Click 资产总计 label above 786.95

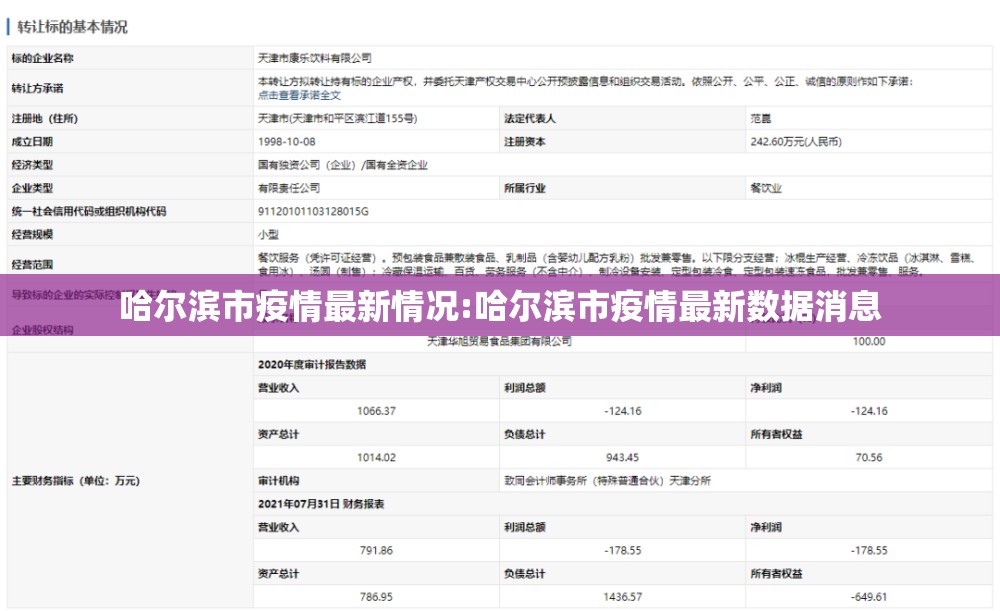tap(278, 573)
